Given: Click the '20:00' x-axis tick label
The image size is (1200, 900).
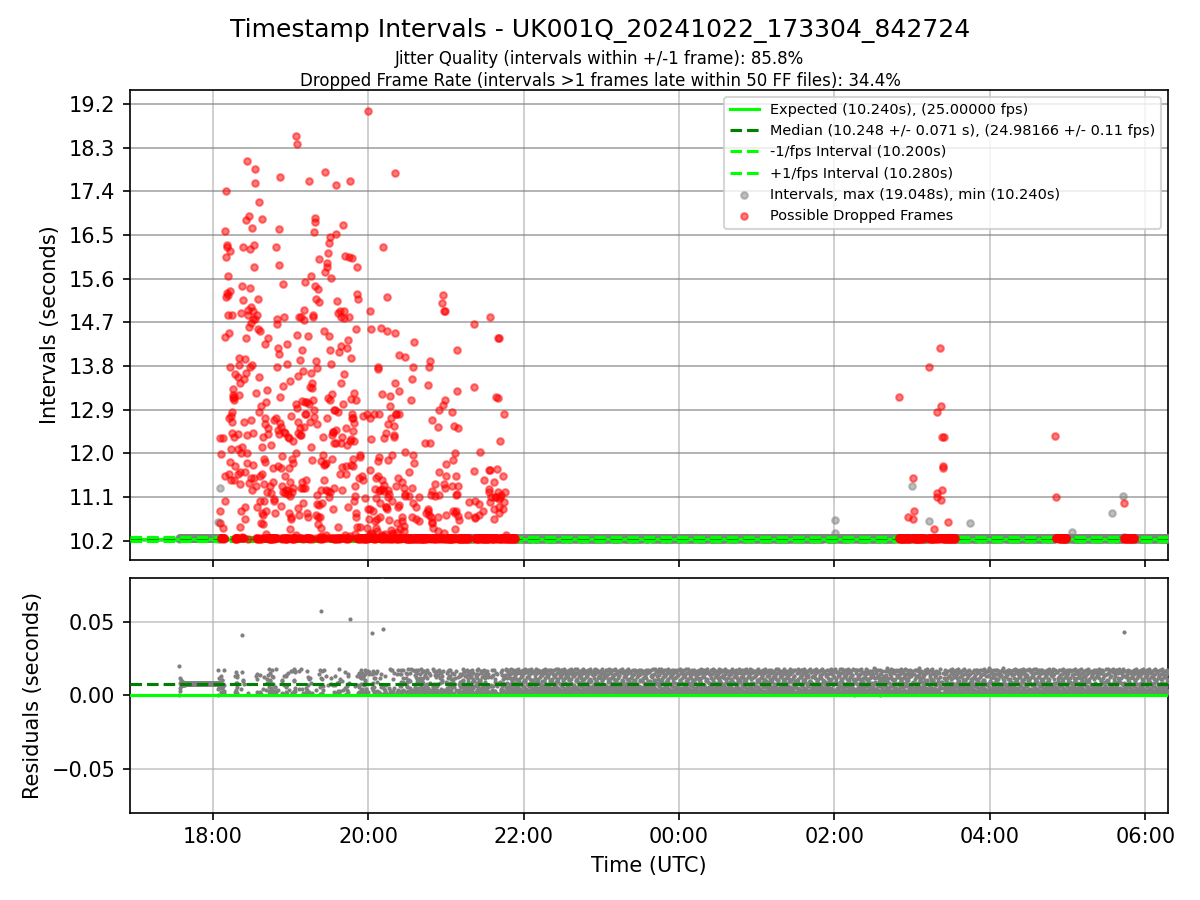Looking at the screenshot, I should coord(368,835).
